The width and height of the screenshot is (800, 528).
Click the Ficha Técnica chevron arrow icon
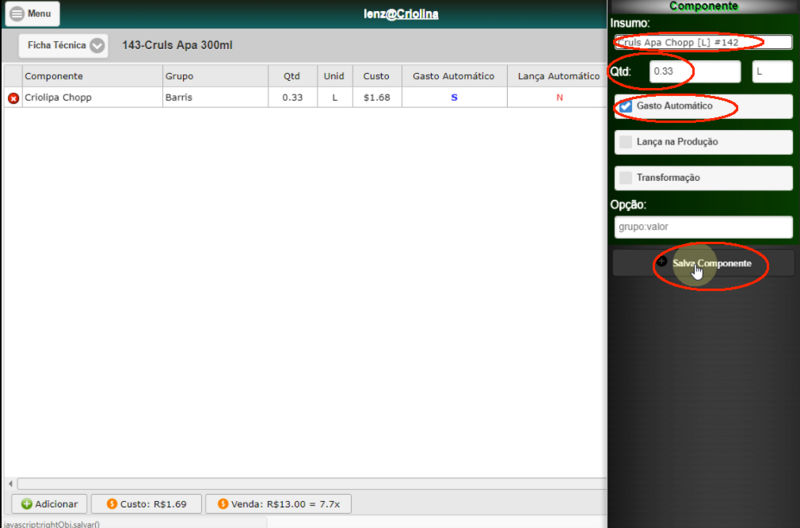pyautogui.click(x=97, y=46)
